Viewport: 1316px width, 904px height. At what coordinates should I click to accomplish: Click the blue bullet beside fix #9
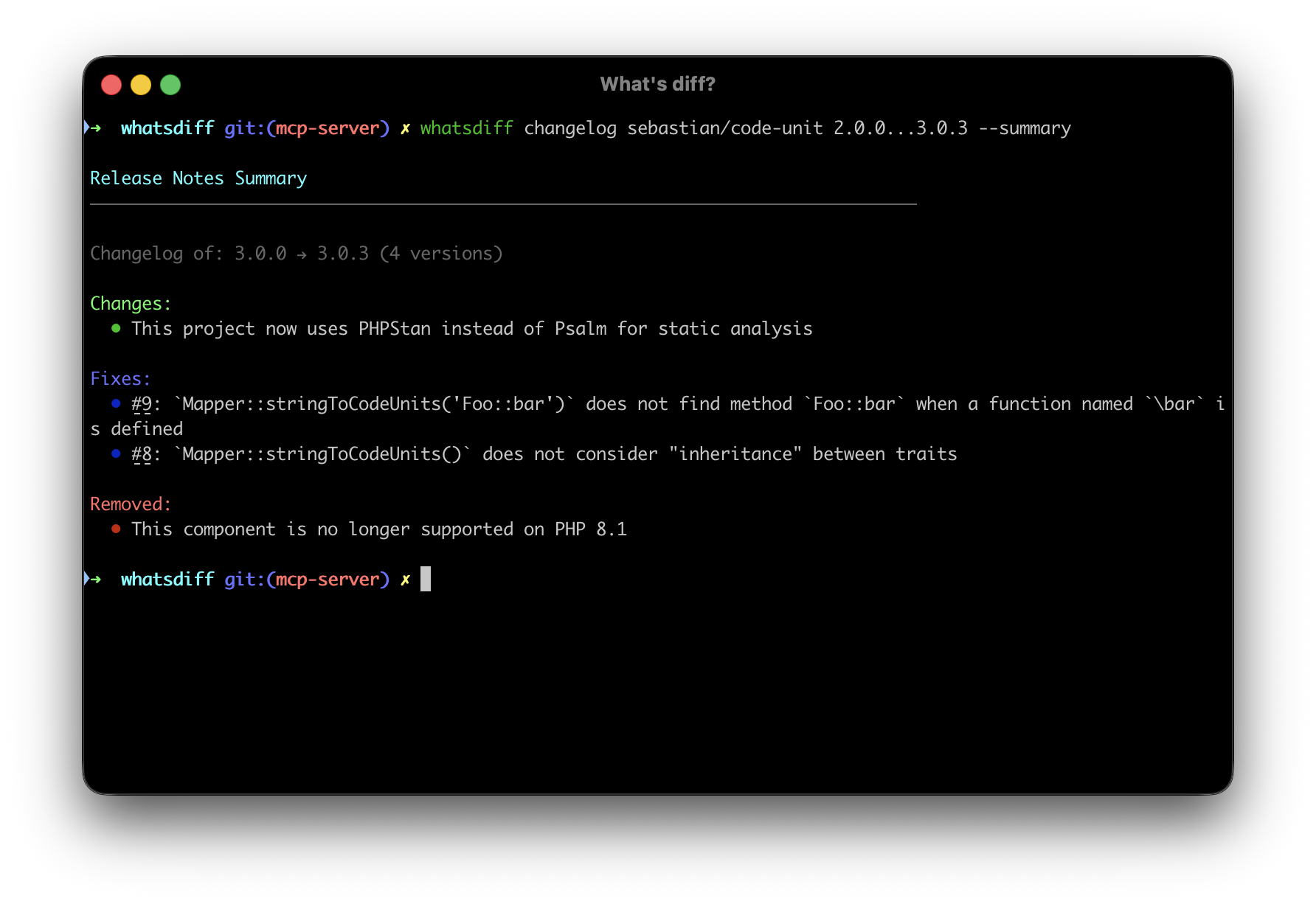pos(116,403)
